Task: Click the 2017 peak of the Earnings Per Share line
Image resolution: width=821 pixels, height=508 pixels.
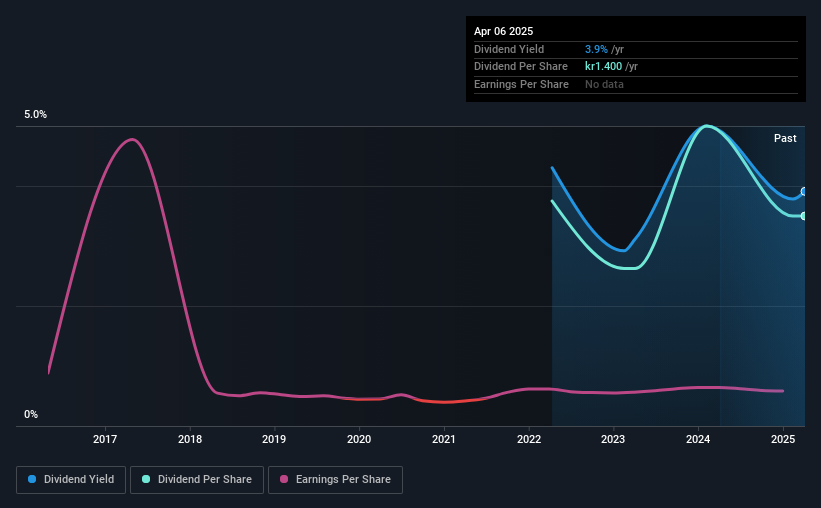Action: (132, 139)
